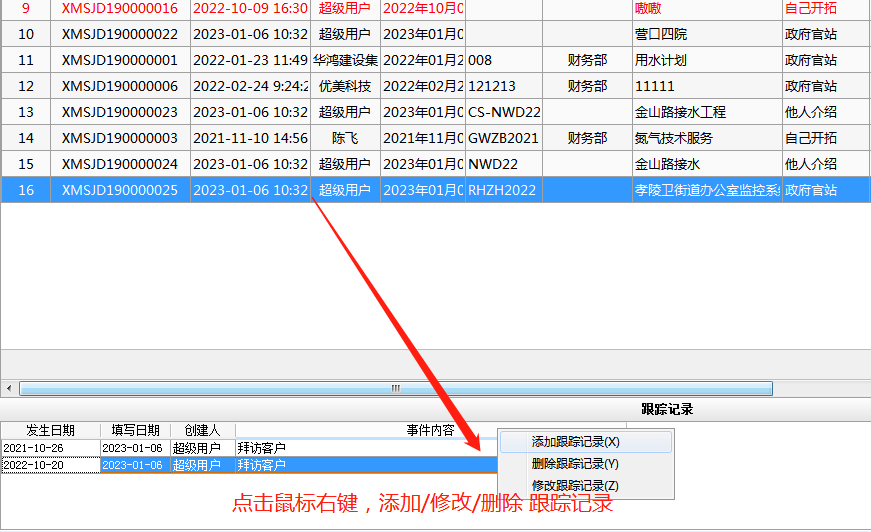
Task: Click the highlighted RHZH2022 cell
Action: click(504, 190)
